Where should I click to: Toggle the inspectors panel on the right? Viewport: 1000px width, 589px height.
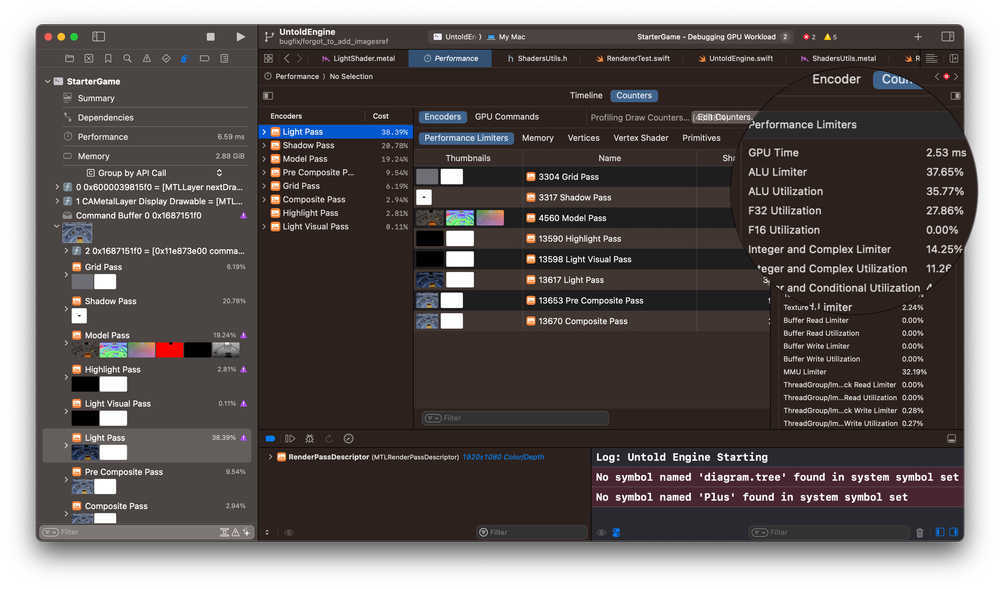[x=948, y=37]
